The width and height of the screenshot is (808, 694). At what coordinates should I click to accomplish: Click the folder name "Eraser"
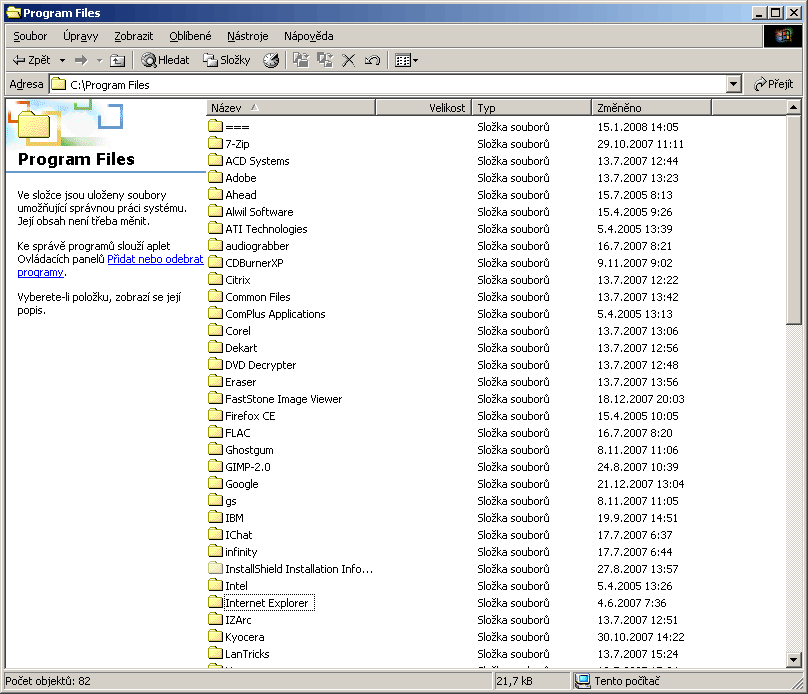click(241, 382)
